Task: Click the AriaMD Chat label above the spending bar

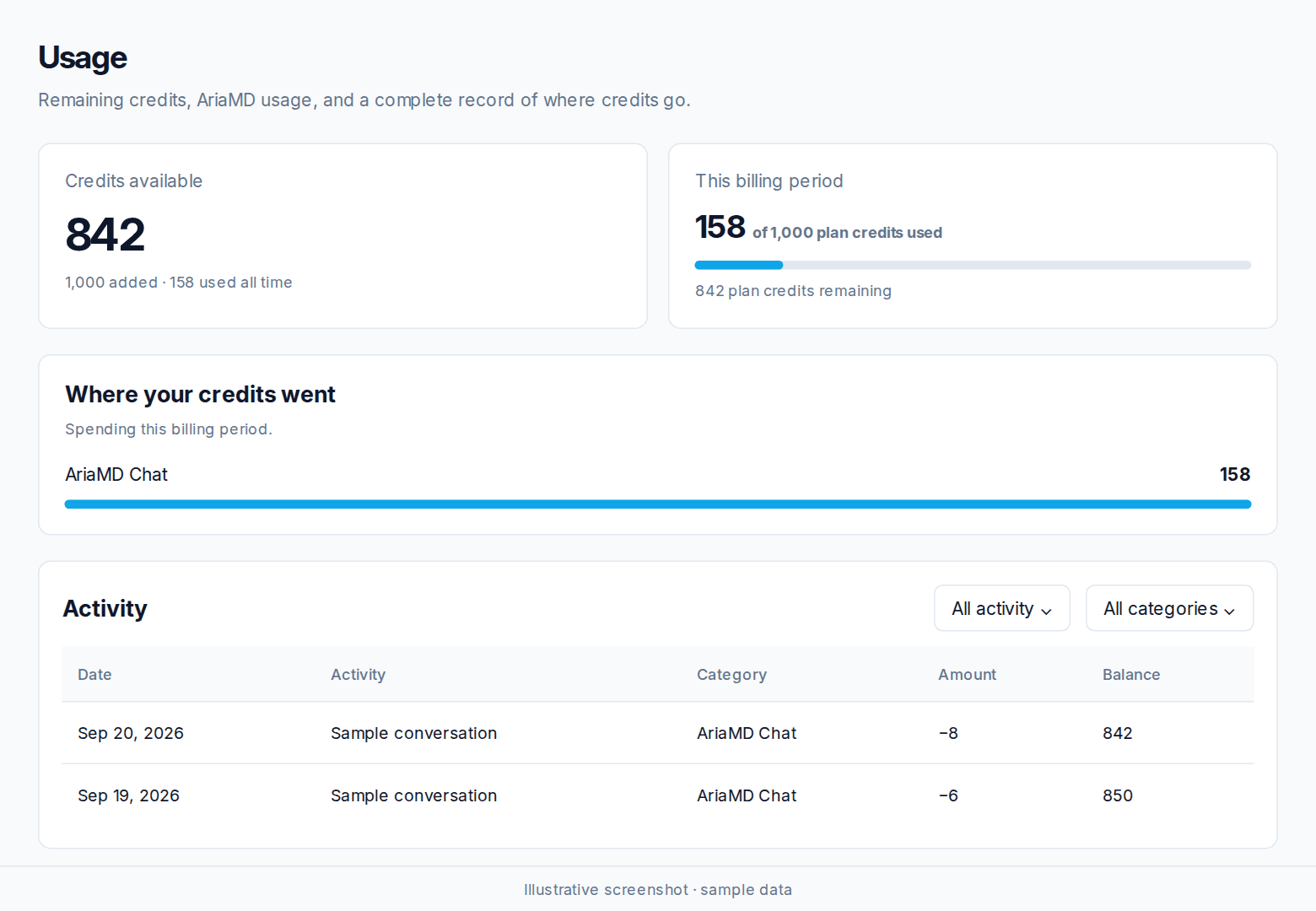Action: click(116, 474)
